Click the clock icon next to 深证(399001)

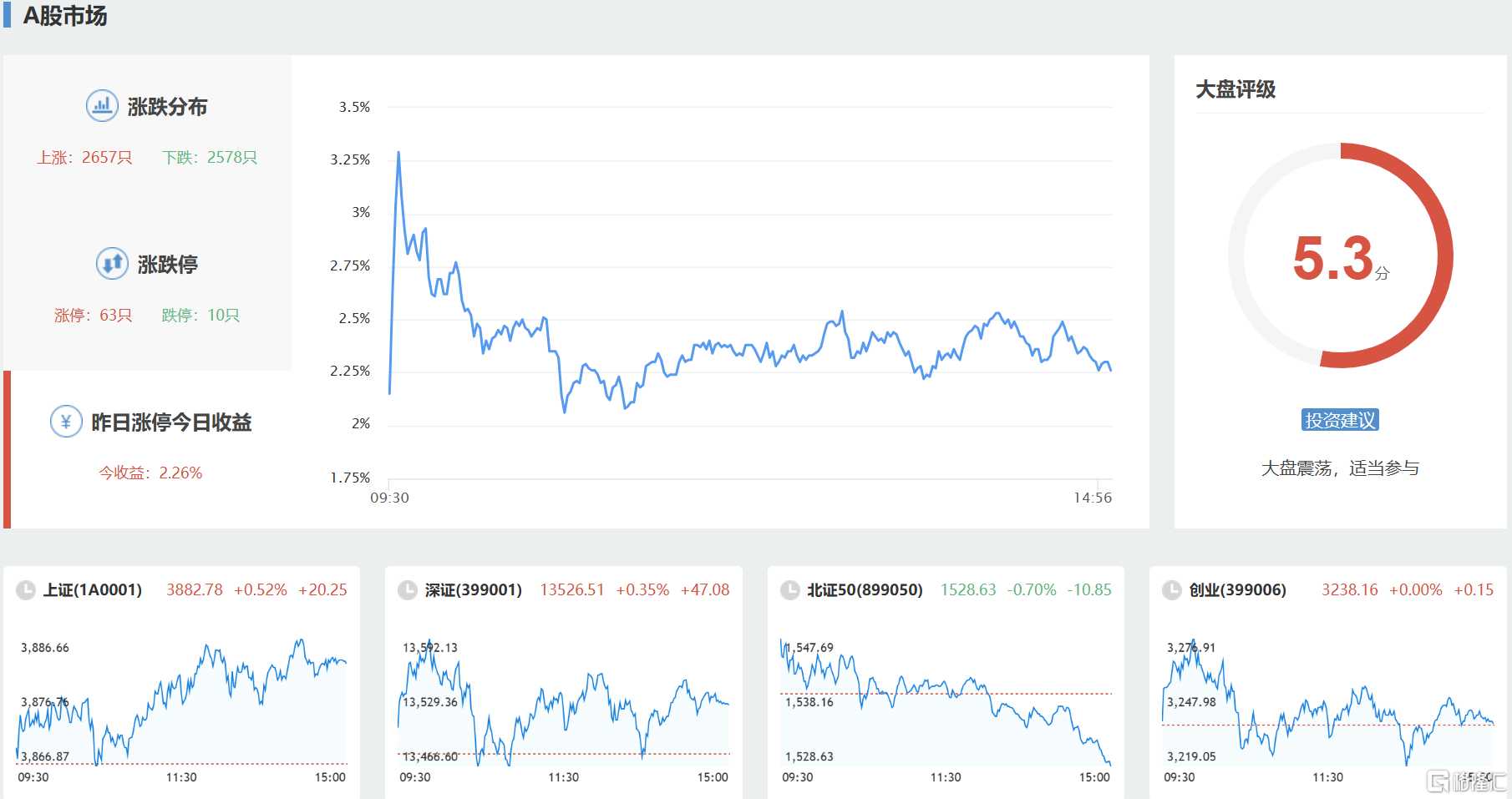408,590
